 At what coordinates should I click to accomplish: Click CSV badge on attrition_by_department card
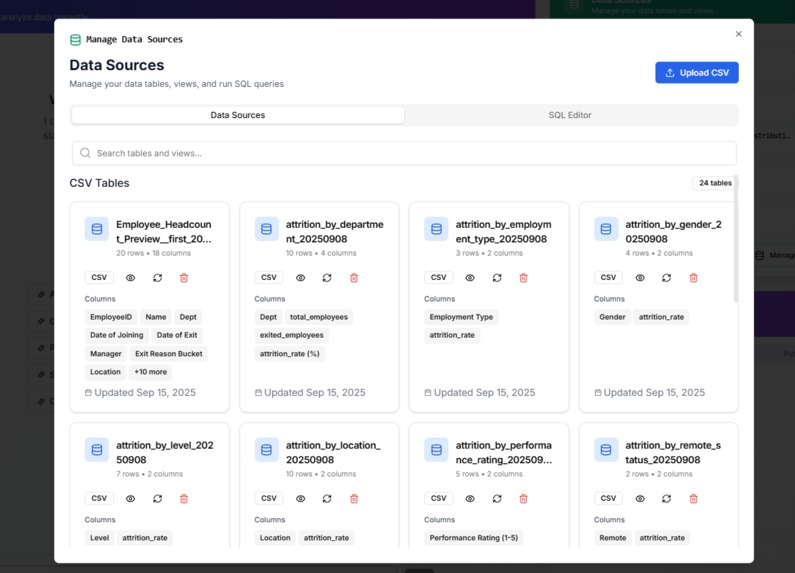click(x=269, y=277)
